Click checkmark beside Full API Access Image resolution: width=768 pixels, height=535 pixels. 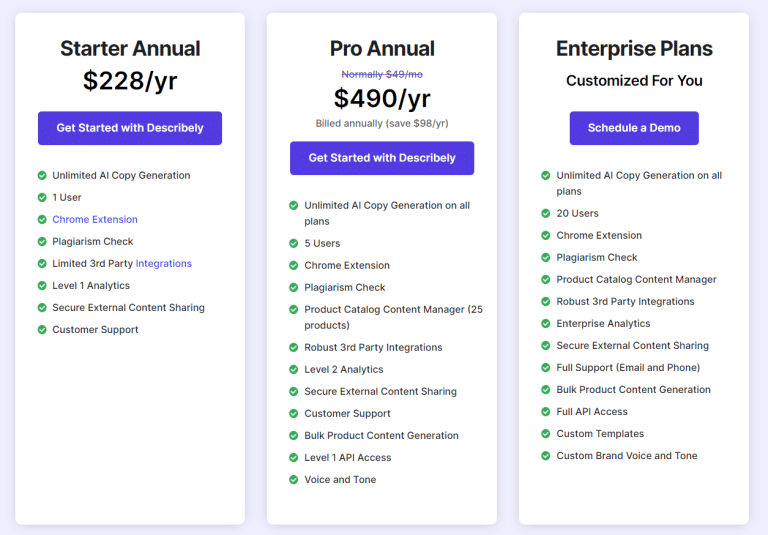coord(546,412)
